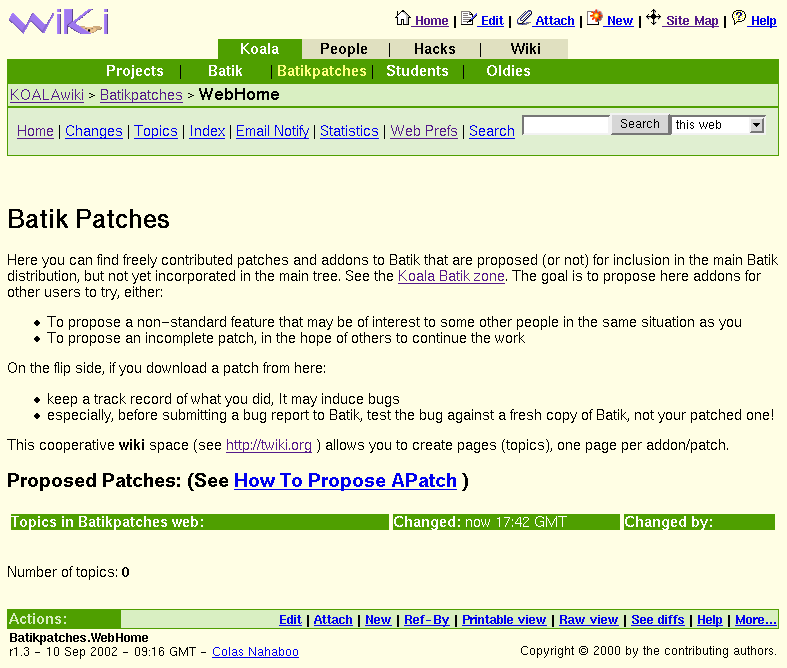Click the Site Map icon
The image size is (787, 668).
tap(654, 18)
